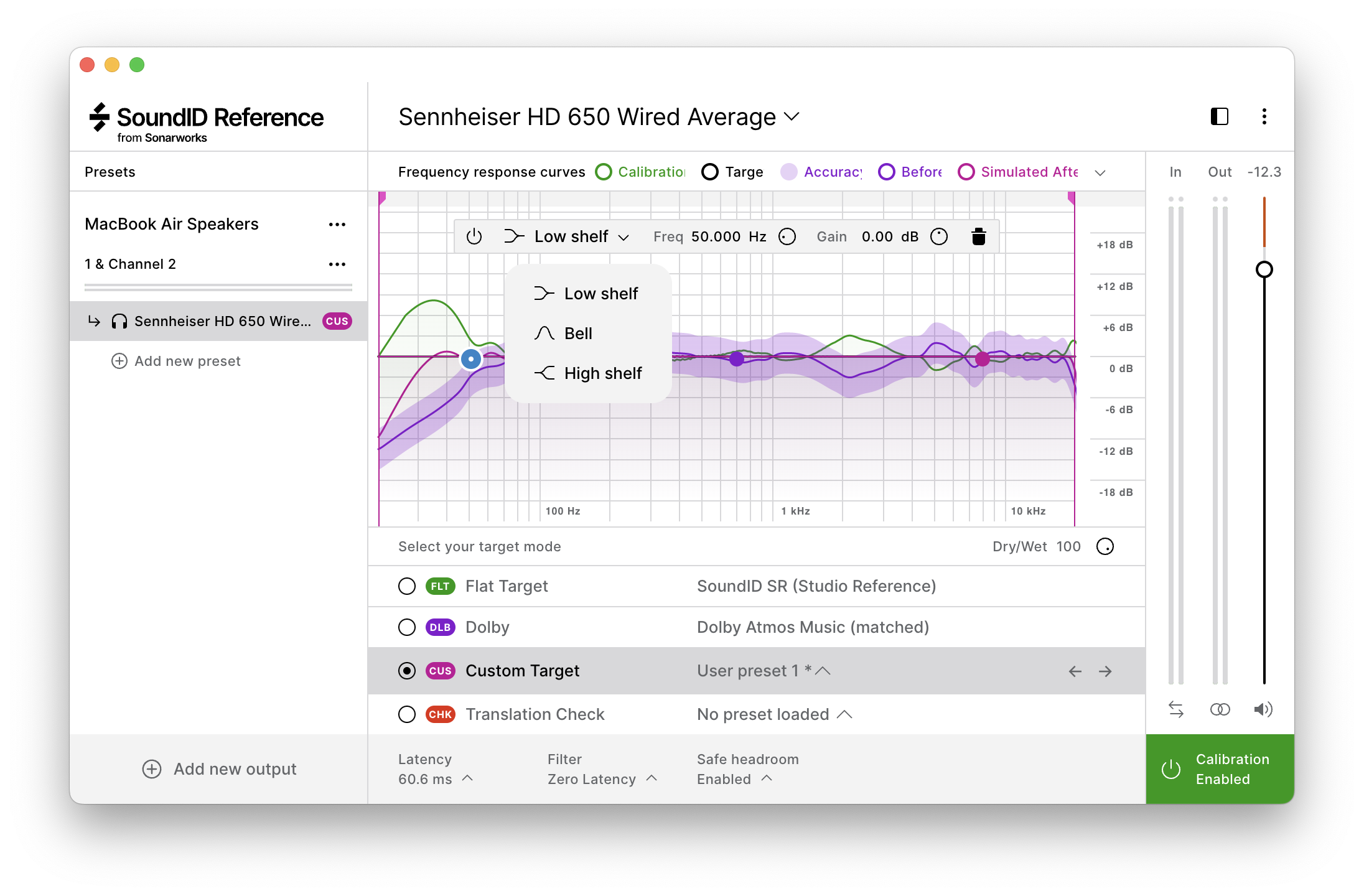
Task: Mute output with the speaker icon
Action: click(x=1263, y=709)
